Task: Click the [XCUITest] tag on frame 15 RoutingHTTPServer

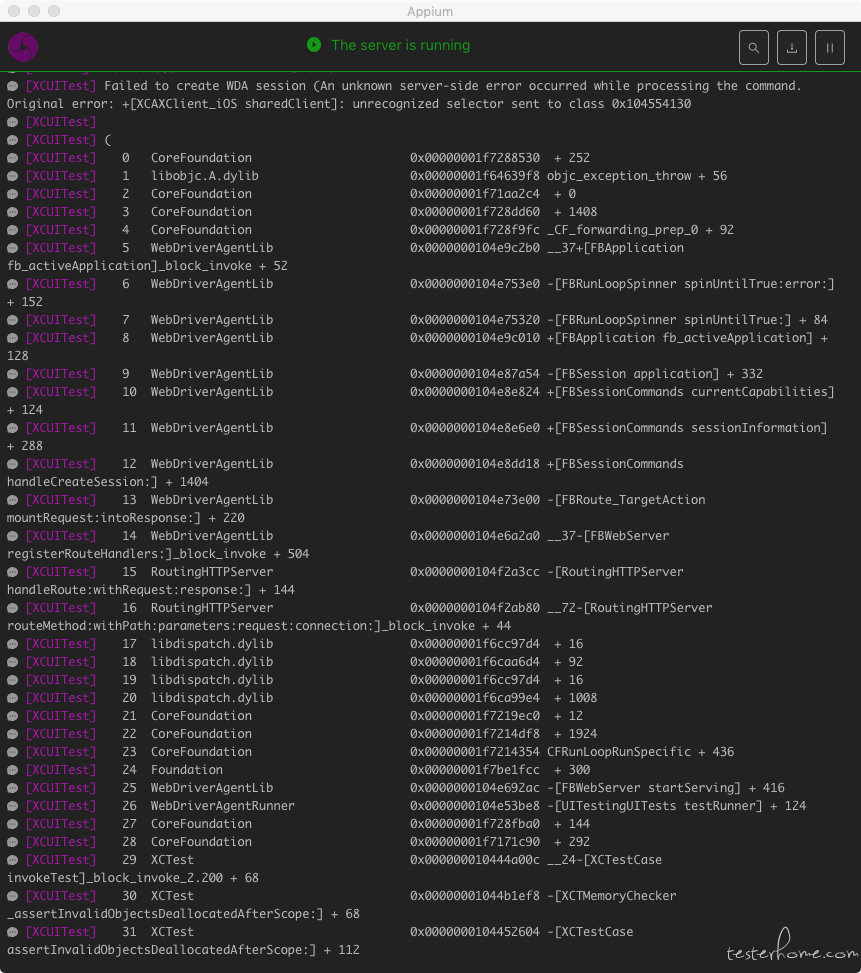Action: (61, 572)
